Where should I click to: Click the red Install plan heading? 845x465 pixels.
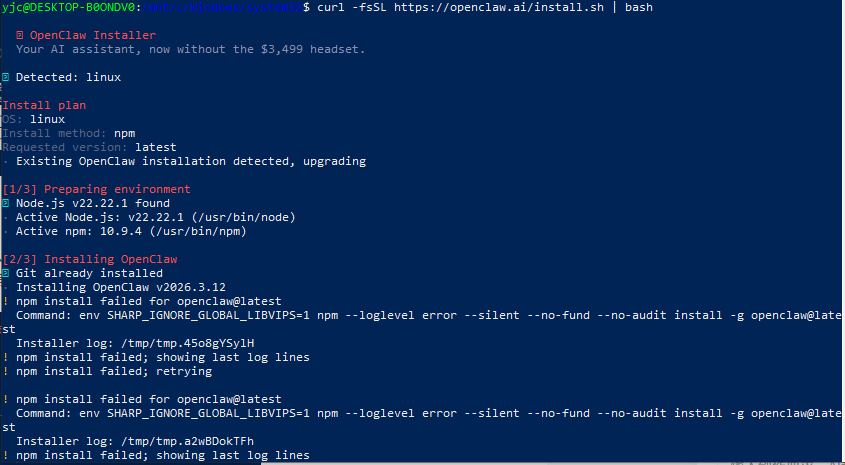coord(44,105)
